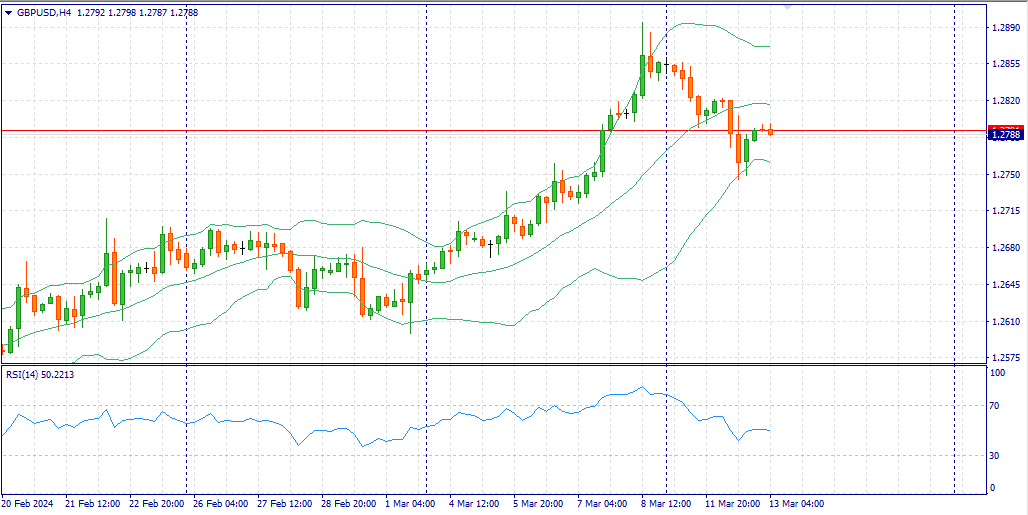Select the blue RSI line at its peak

(x=643, y=387)
